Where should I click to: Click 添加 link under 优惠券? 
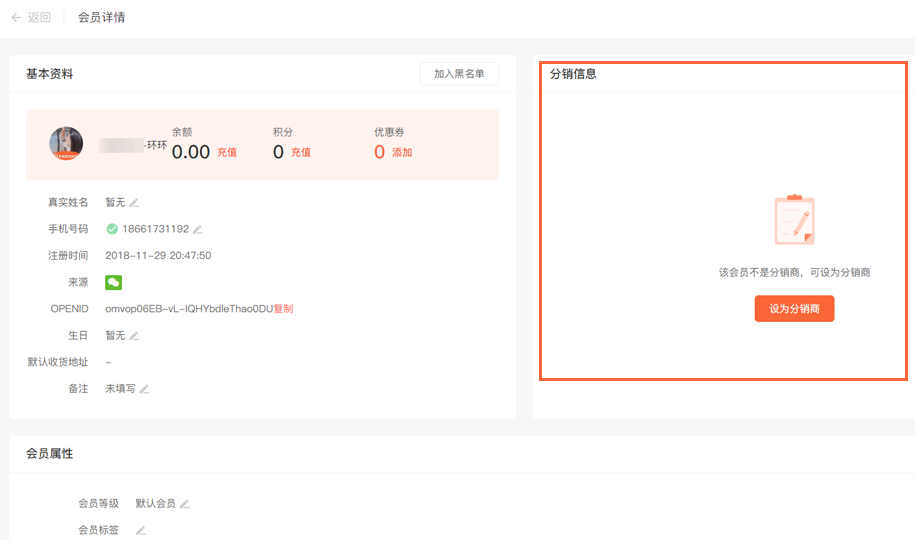coord(402,153)
